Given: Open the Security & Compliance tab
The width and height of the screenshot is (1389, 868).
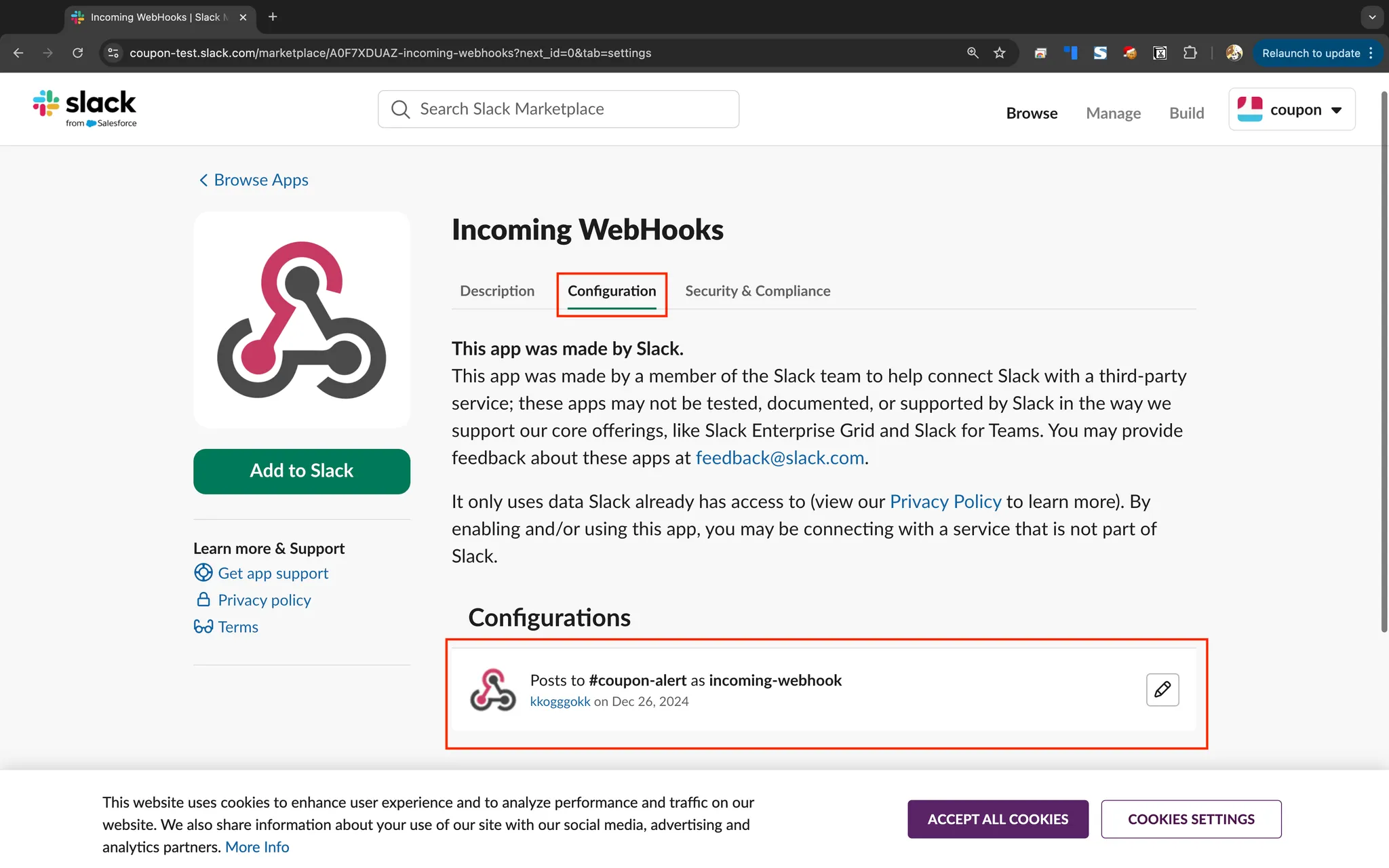Looking at the screenshot, I should coord(757,291).
